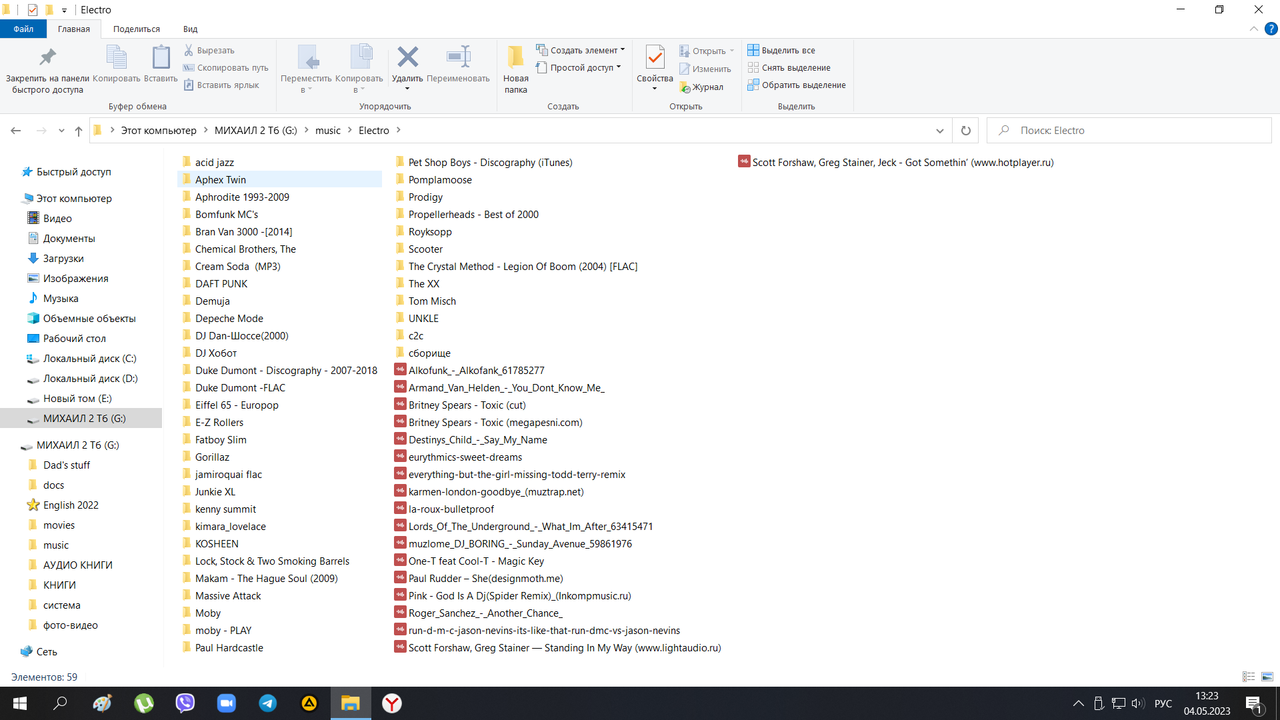
Task: Expand address bar history dropdown
Action: point(940,131)
